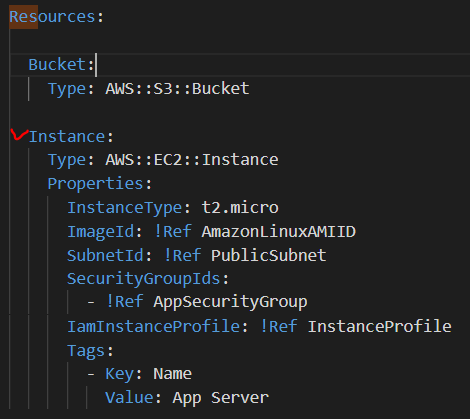Click 'PublicSubnet' reference value

coord(269,255)
